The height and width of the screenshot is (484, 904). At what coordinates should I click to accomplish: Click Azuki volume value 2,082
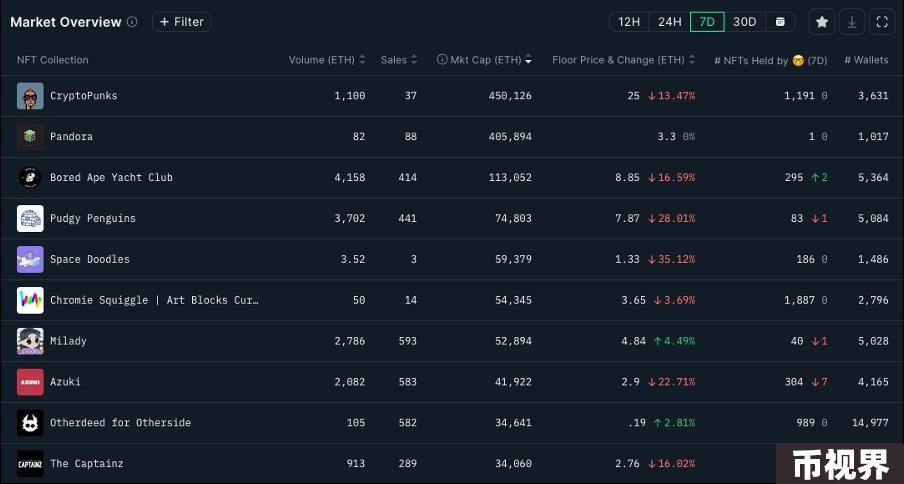click(x=349, y=382)
